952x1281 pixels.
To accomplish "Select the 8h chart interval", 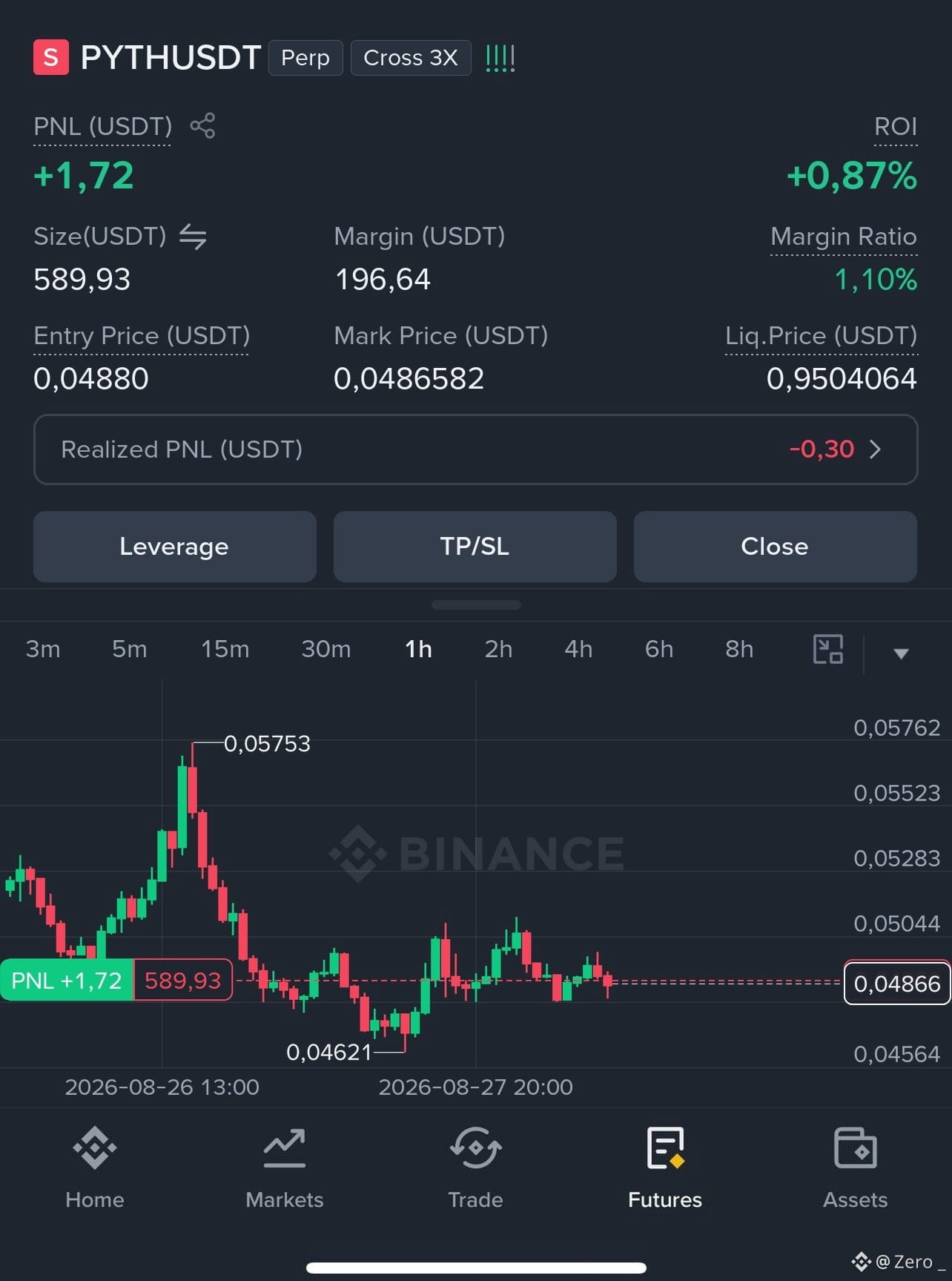I will click(x=739, y=649).
